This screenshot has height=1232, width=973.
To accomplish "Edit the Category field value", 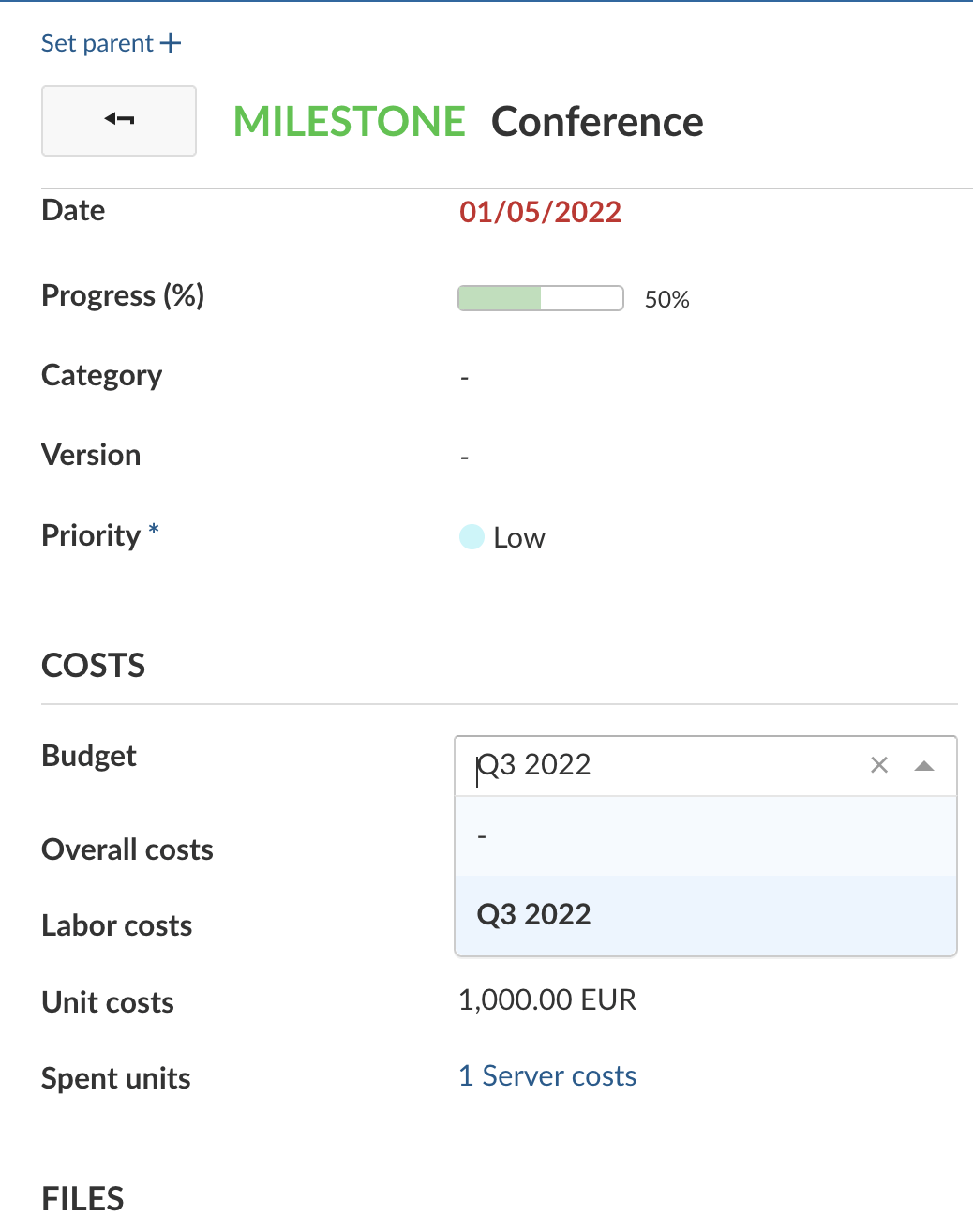I will [x=464, y=376].
